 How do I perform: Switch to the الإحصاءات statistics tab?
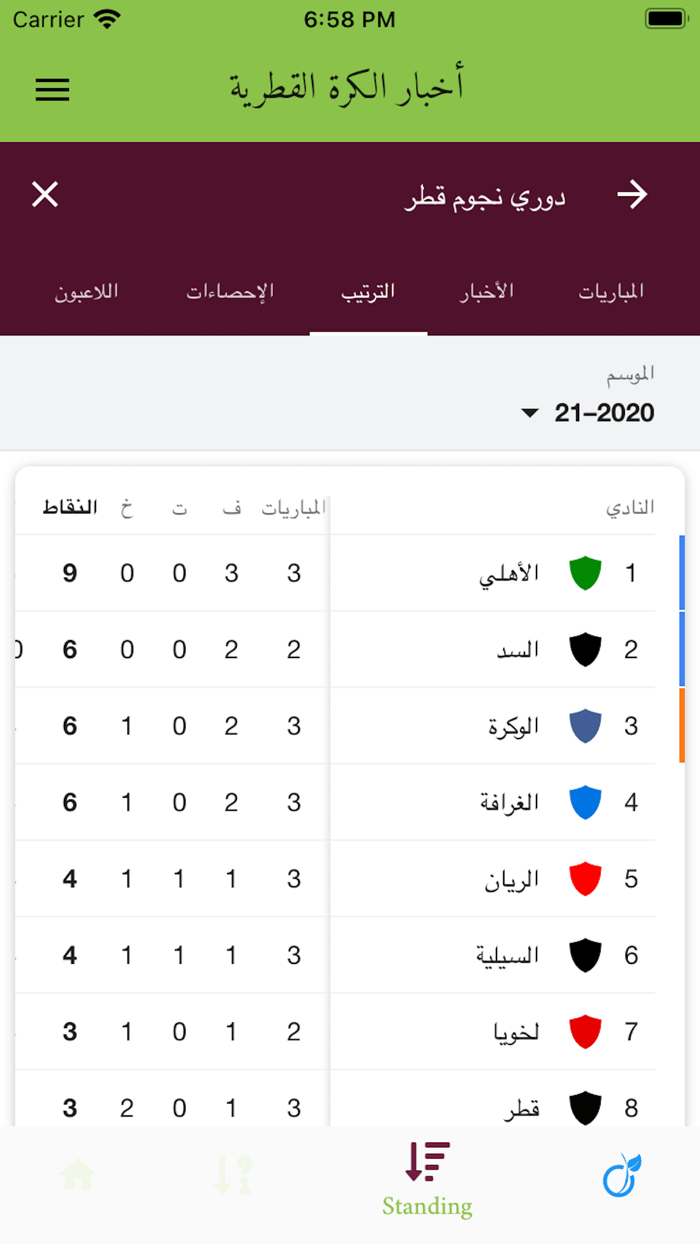tap(232, 291)
